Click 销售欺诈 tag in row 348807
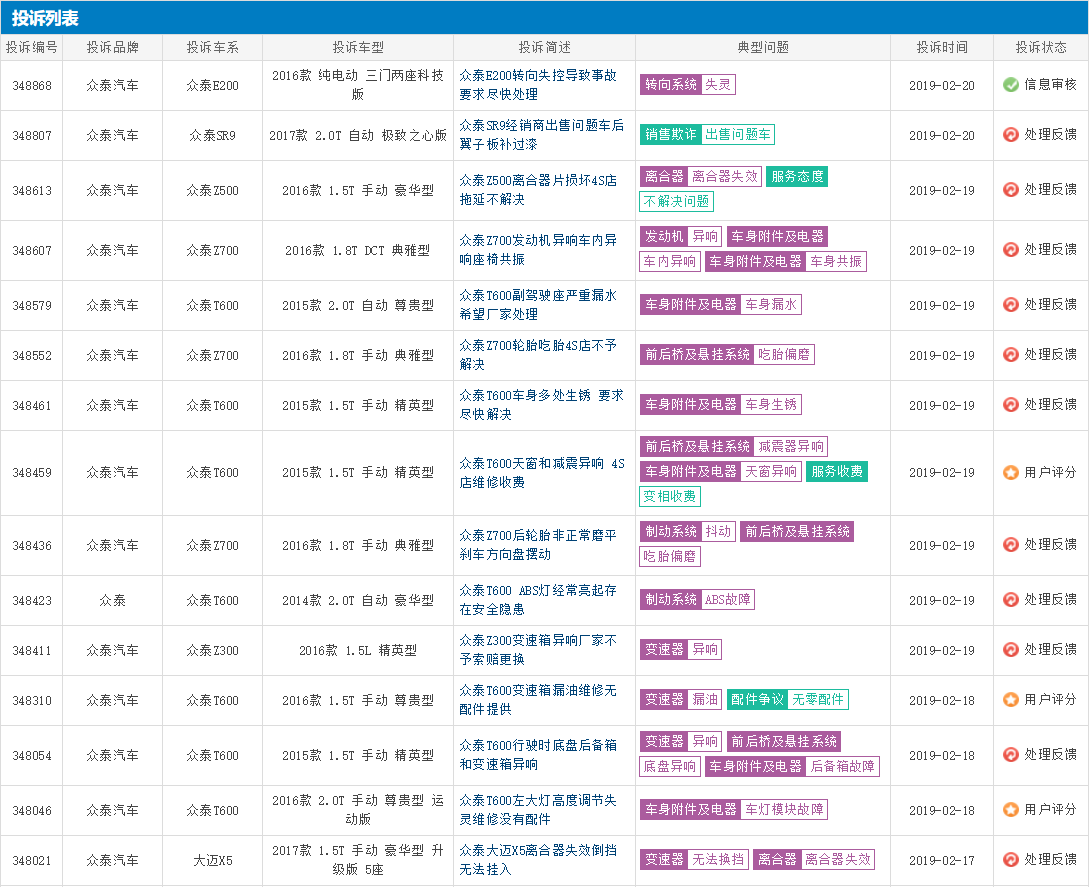The width and height of the screenshot is (1092, 887). pos(671,135)
